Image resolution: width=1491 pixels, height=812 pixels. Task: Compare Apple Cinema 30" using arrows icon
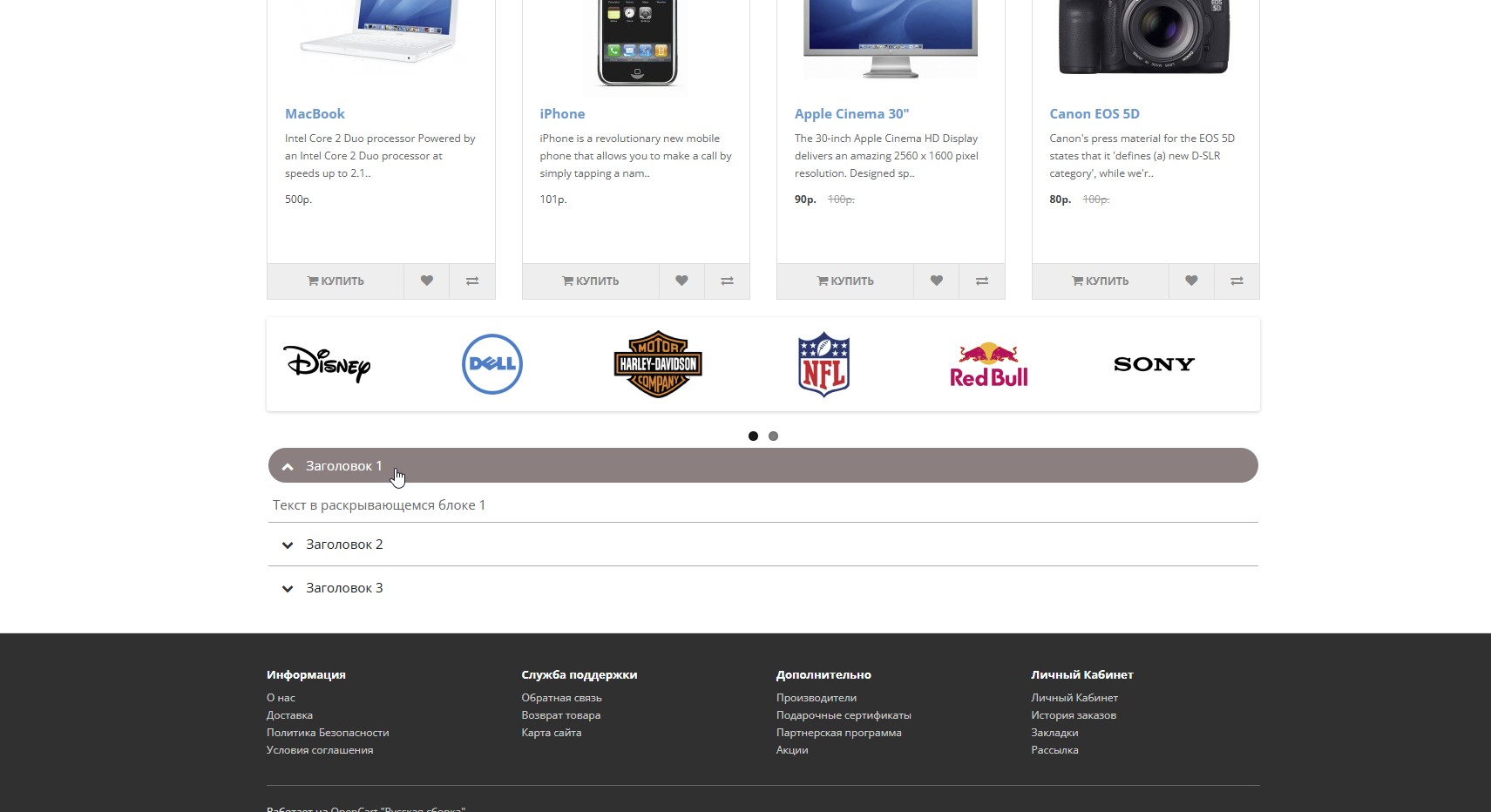(x=981, y=281)
